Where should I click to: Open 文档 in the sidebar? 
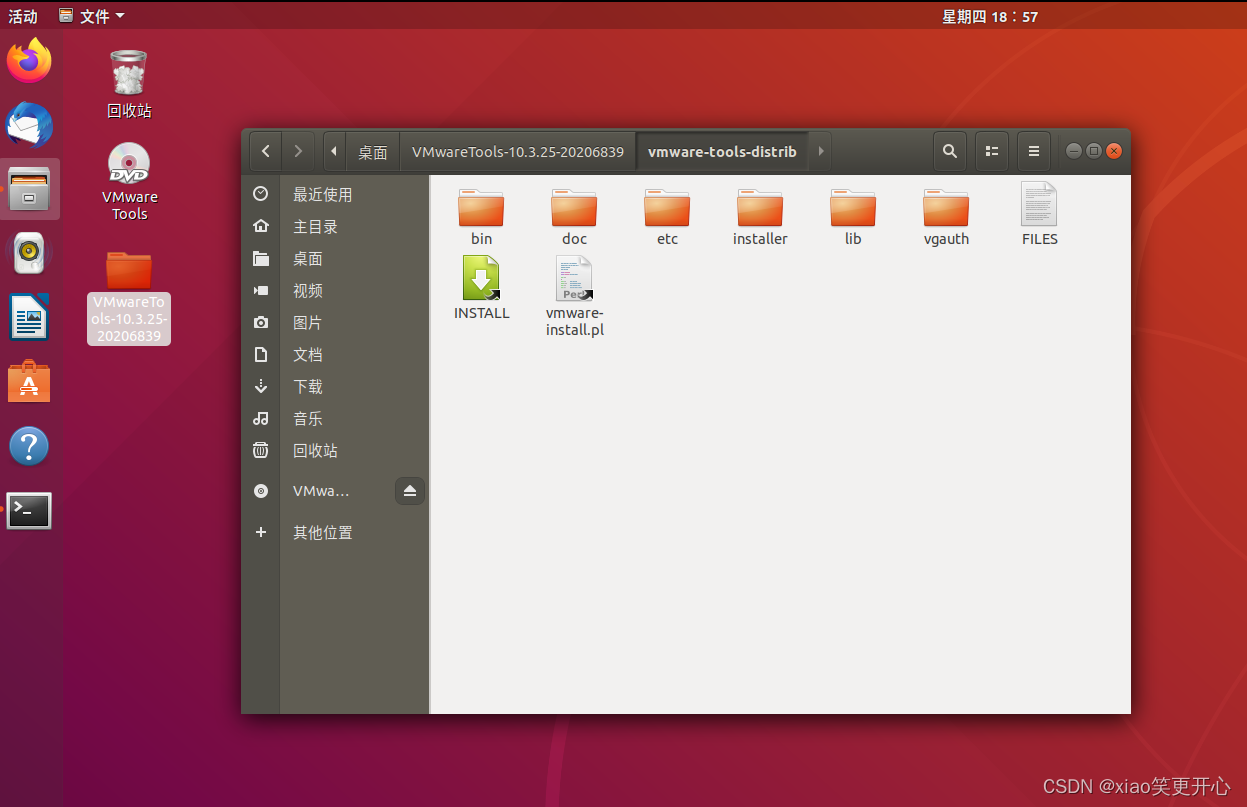click(x=336, y=354)
